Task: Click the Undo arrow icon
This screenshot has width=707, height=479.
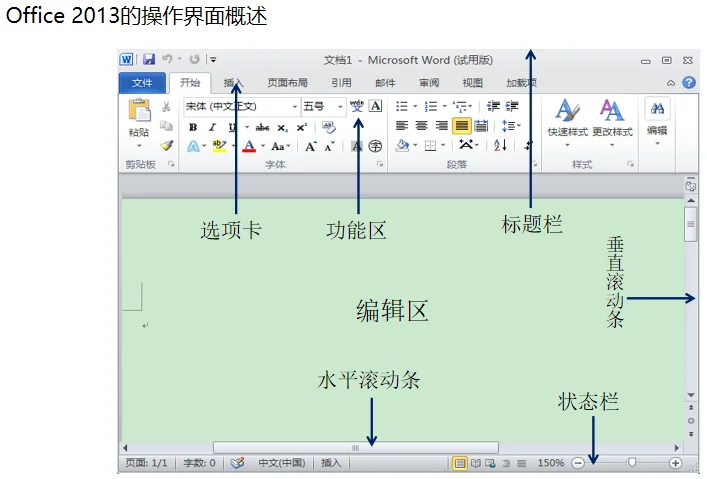Action: coord(167,59)
